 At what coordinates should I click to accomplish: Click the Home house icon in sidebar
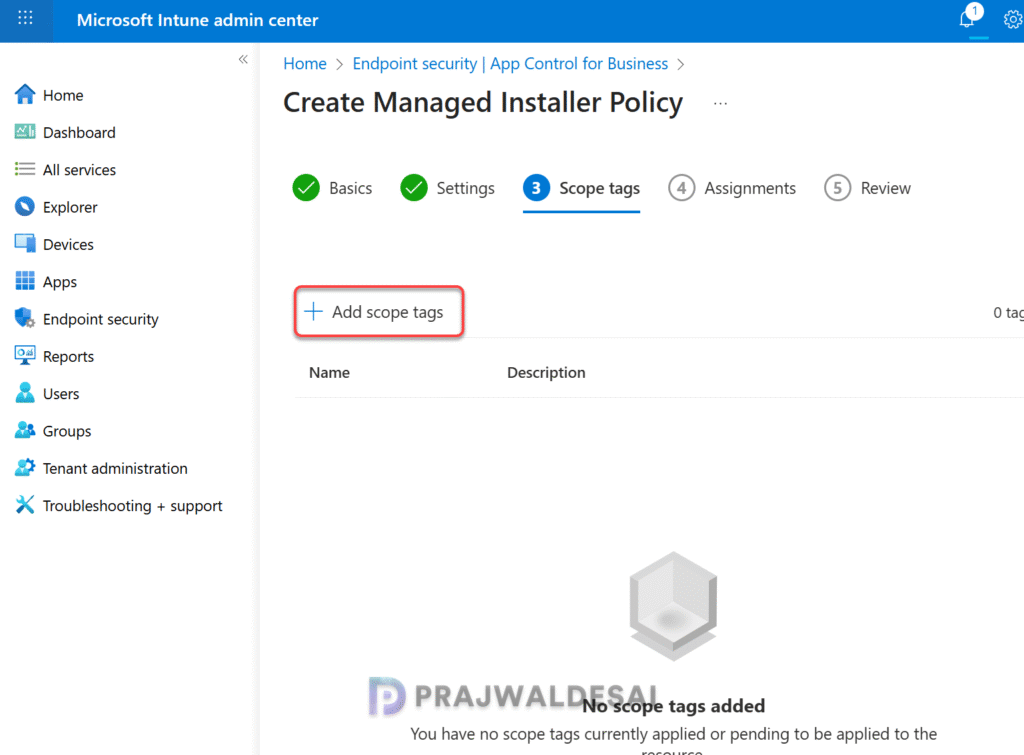pyautogui.click(x=25, y=95)
